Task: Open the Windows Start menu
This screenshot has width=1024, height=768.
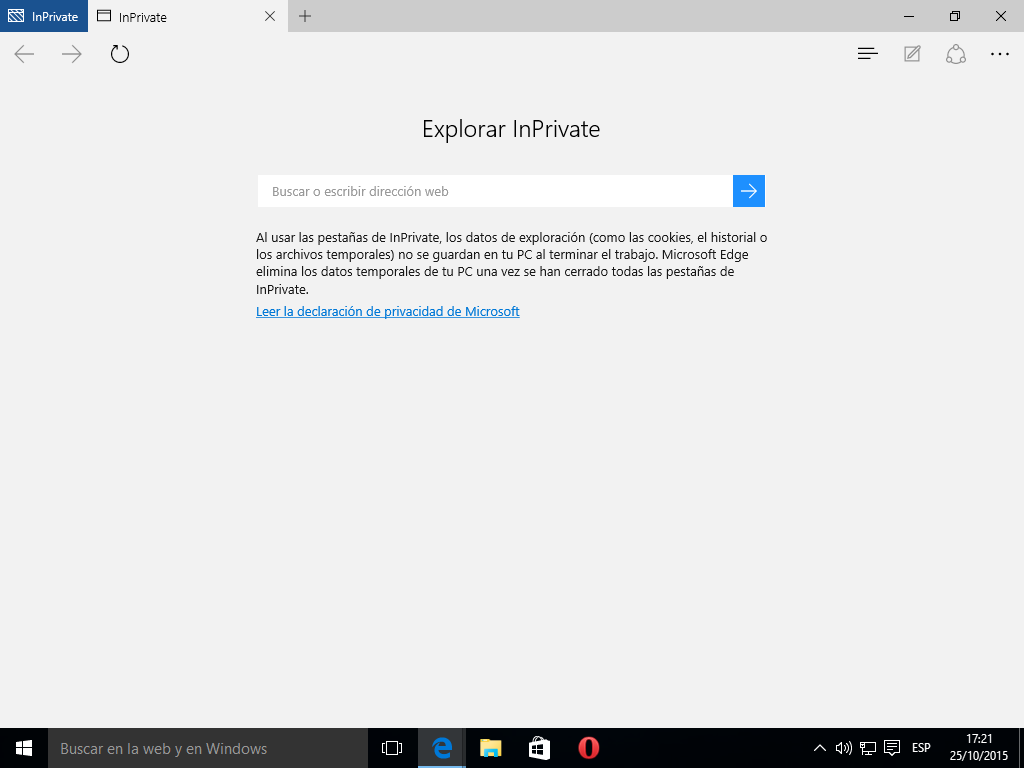Action: [x=24, y=748]
